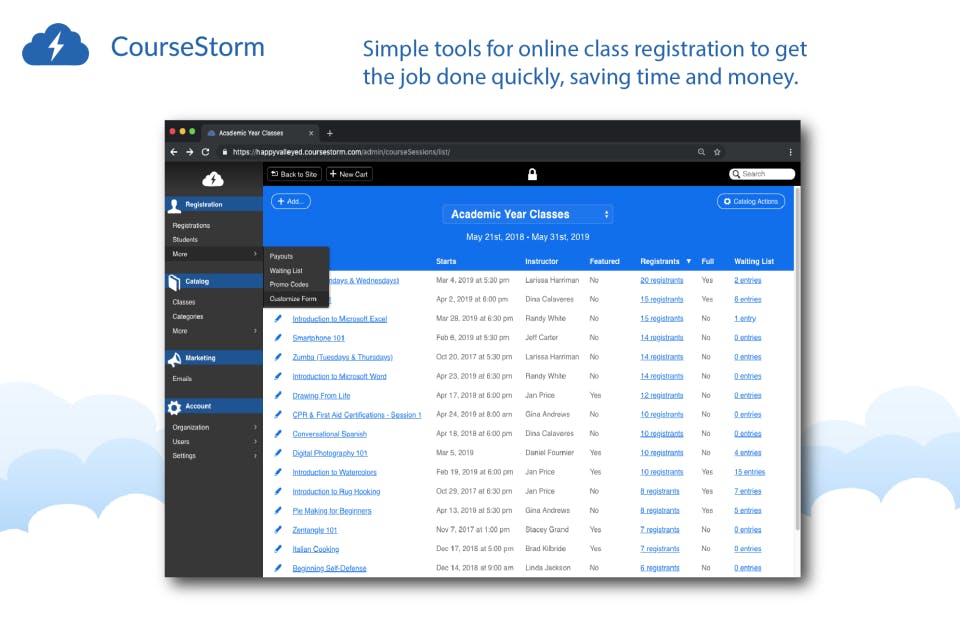Open the Smartphone 101 class link

(x=318, y=338)
